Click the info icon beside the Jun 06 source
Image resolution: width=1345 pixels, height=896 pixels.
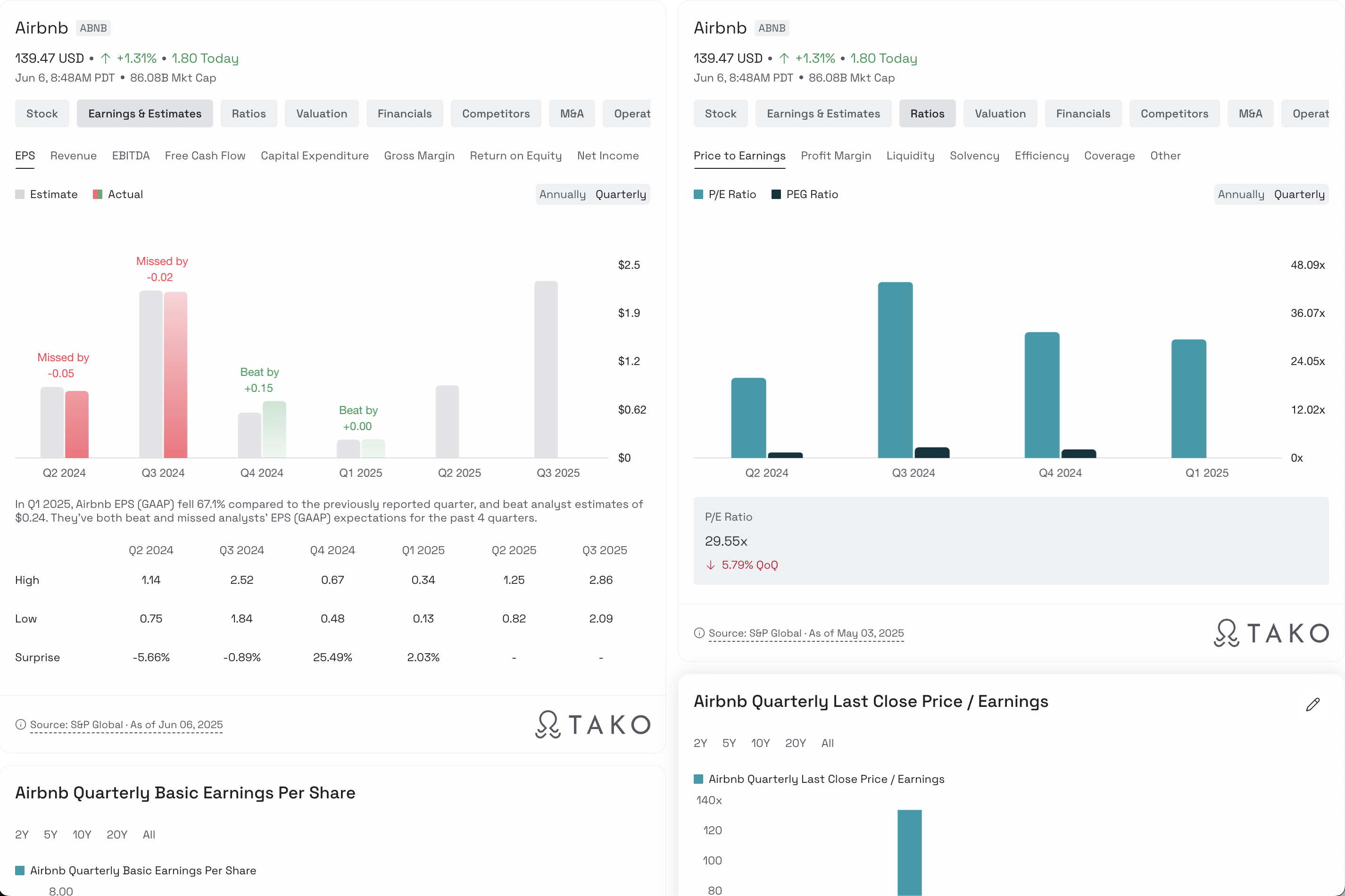pos(21,724)
